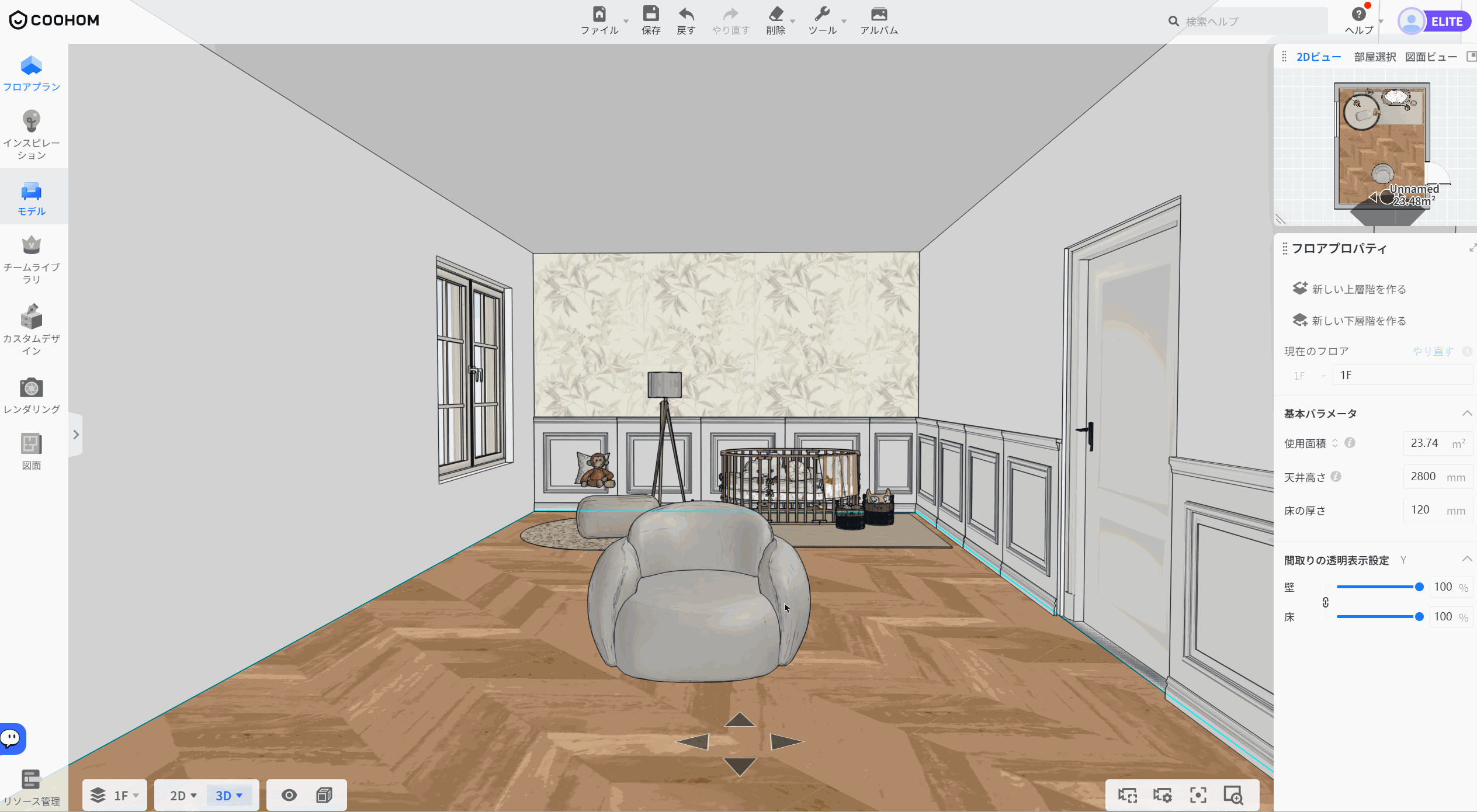The height and width of the screenshot is (812, 1477).
Task: Move camera backward with down arrow
Action: (x=740, y=766)
